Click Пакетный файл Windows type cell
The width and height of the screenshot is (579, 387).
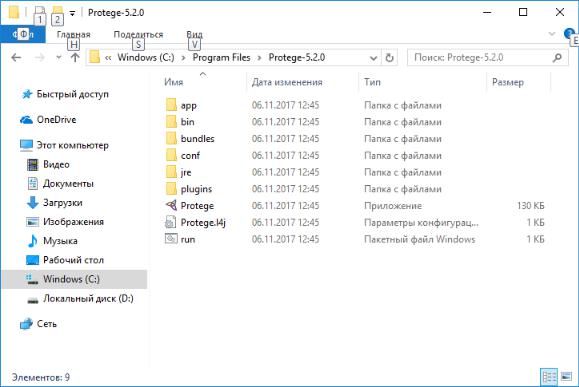coord(419,239)
